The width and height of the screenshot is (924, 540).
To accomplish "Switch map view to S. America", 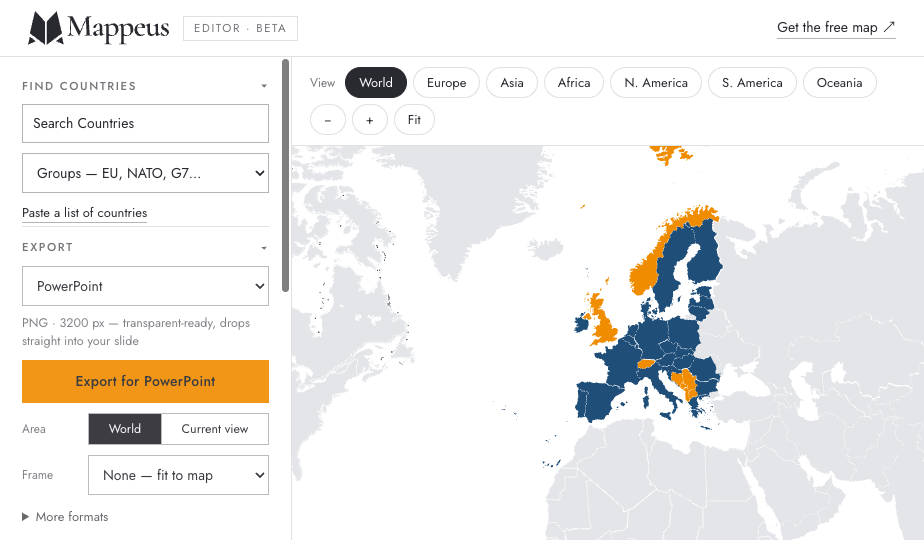I will [x=753, y=83].
